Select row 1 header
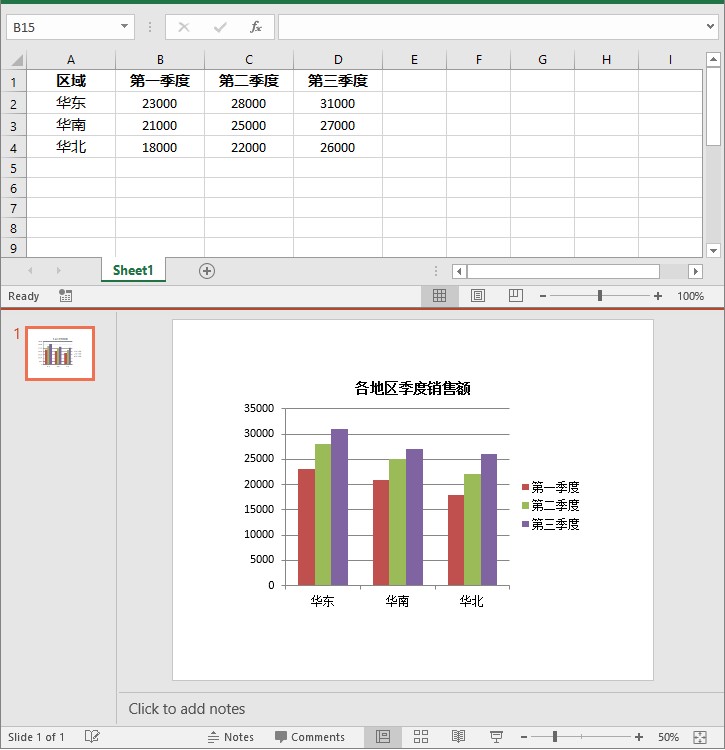This screenshot has height=750, width=725. point(13,82)
